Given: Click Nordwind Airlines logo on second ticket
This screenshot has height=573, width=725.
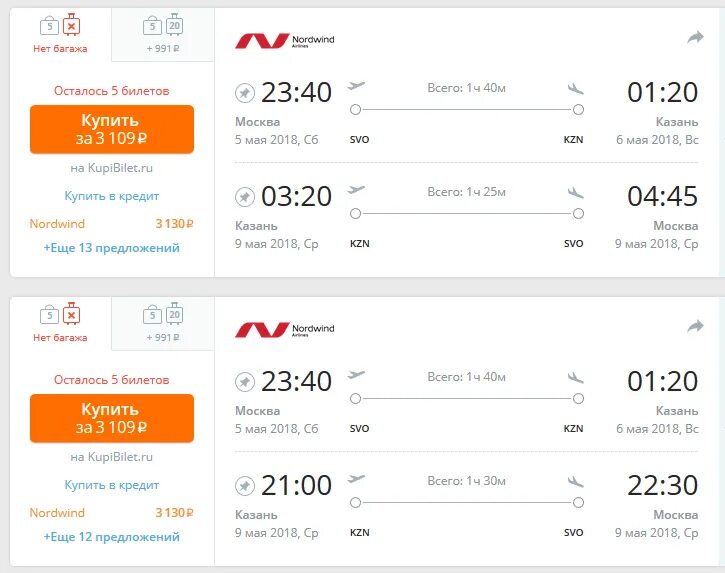Looking at the screenshot, I should click(285, 330).
